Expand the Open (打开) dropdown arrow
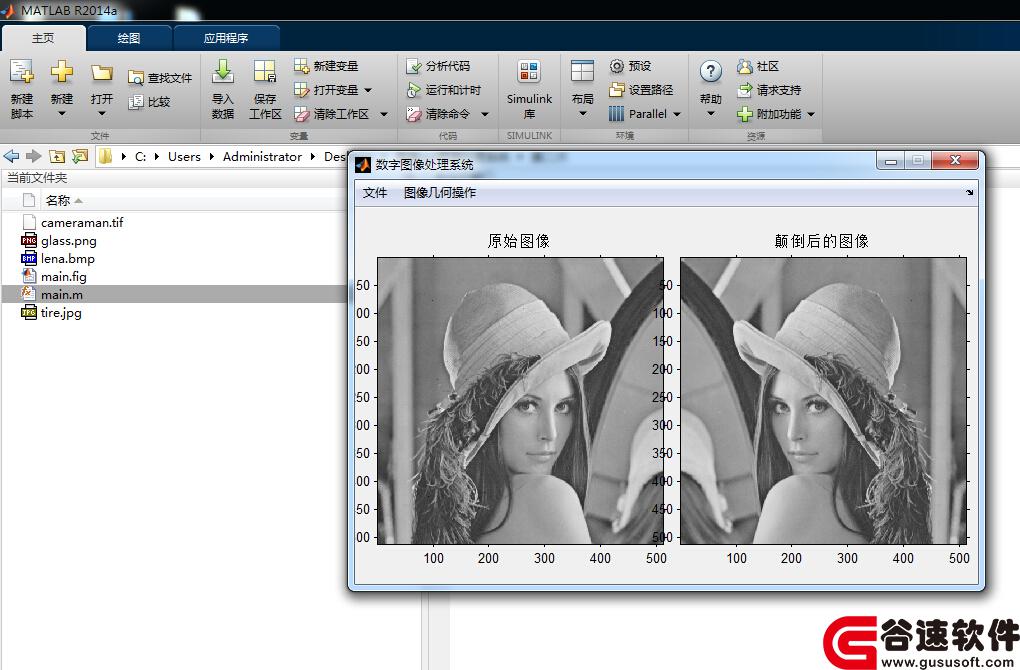The height and width of the screenshot is (670, 1020). click(x=101, y=114)
